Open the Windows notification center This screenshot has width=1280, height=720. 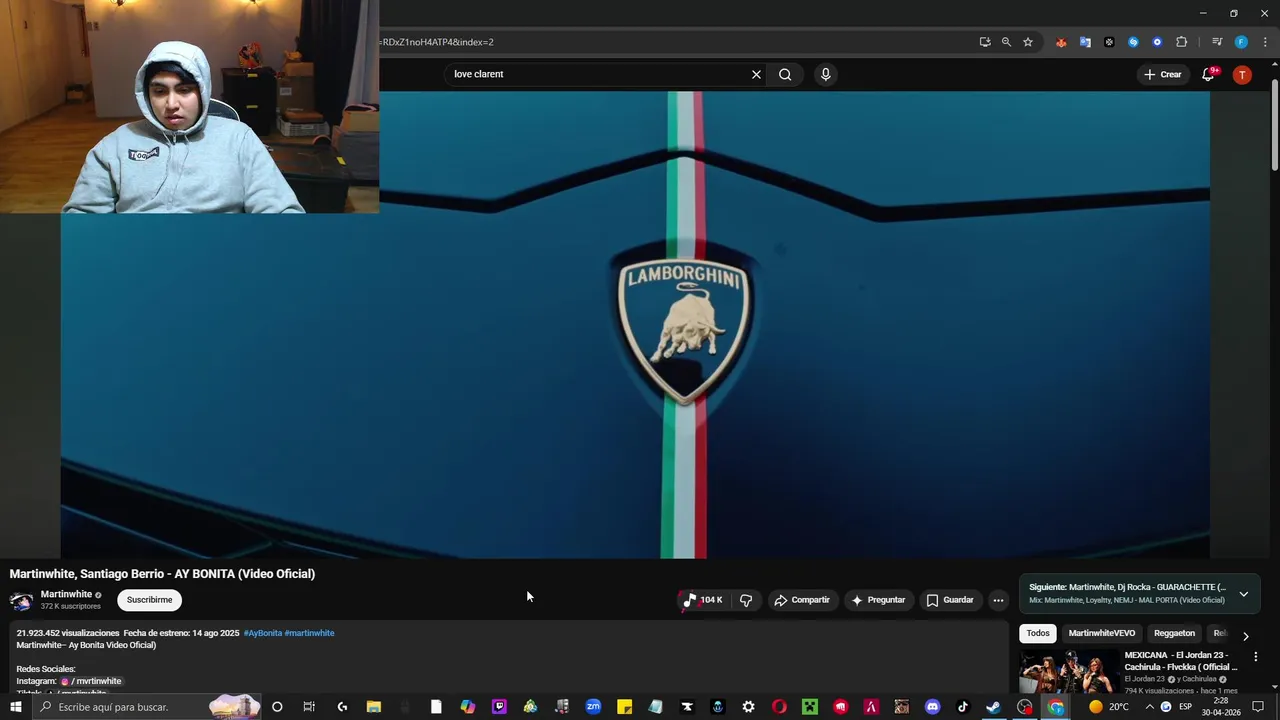(1258, 707)
